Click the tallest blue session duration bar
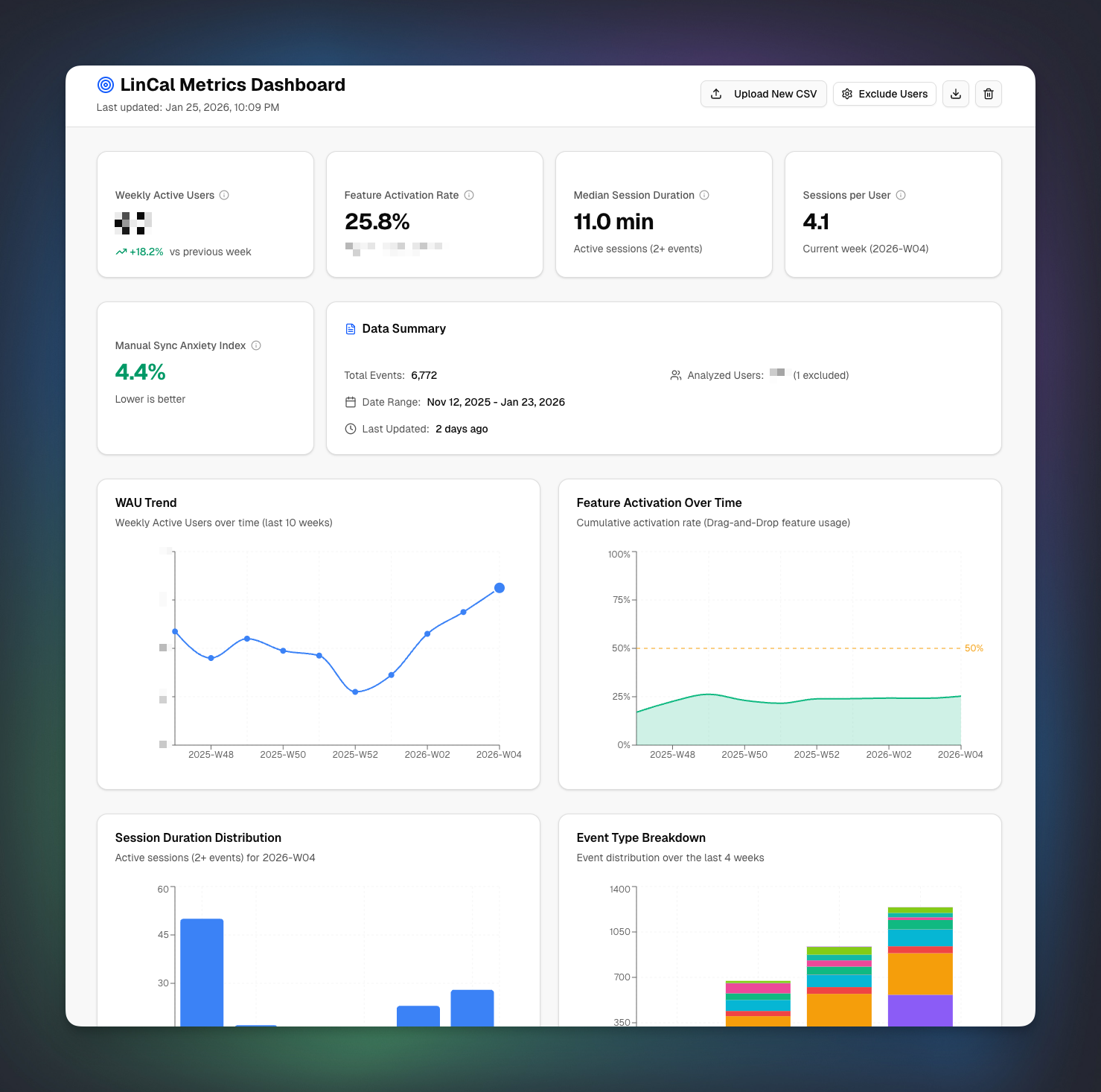The image size is (1101, 1092). coord(202,971)
